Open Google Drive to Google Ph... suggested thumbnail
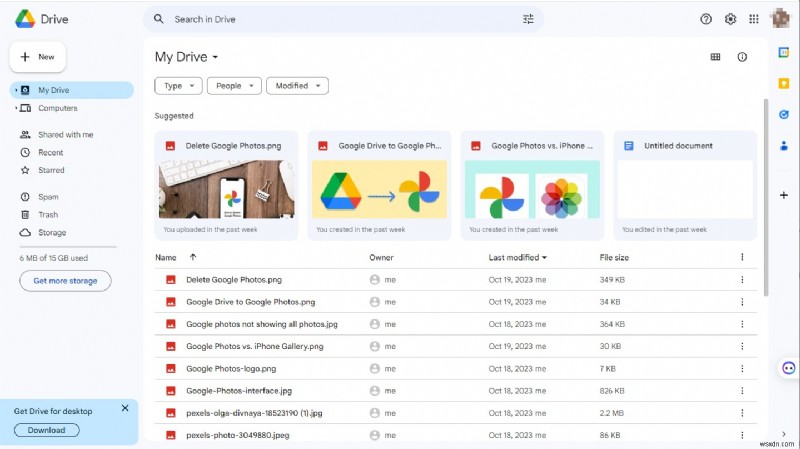 coord(379,189)
